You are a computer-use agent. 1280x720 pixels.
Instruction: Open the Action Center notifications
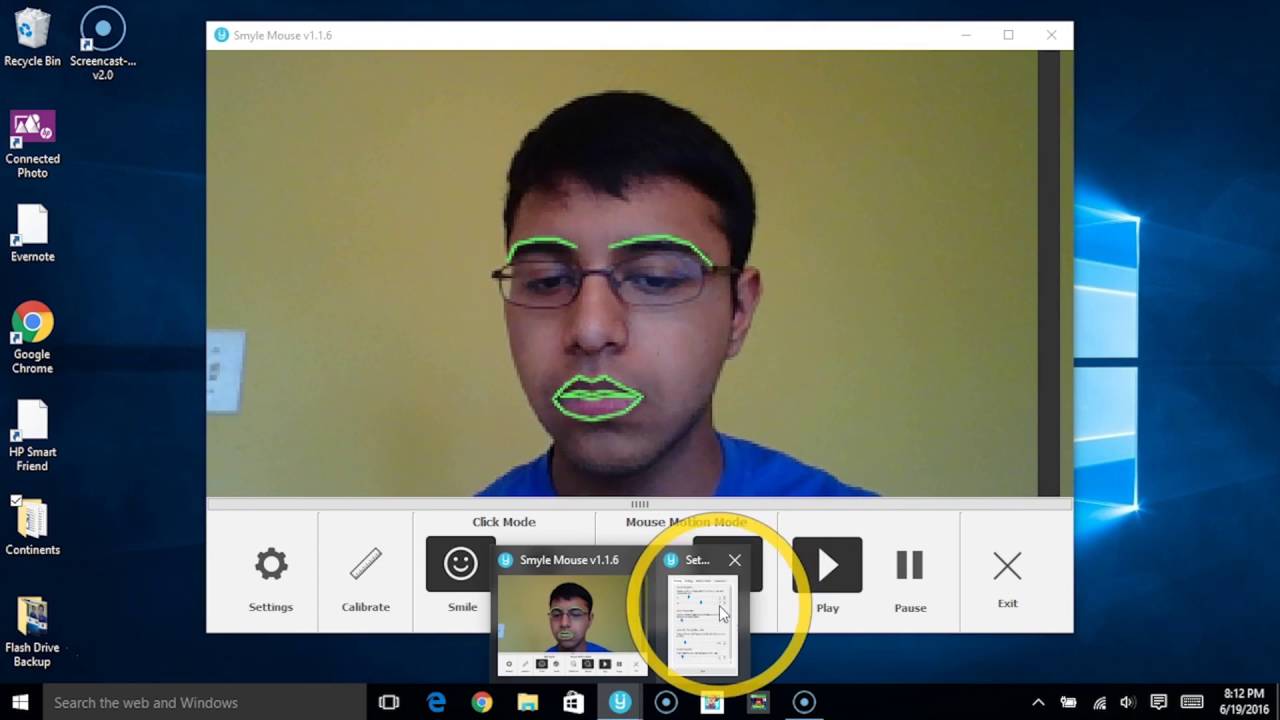pyautogui.click(x=1159, y=703)
